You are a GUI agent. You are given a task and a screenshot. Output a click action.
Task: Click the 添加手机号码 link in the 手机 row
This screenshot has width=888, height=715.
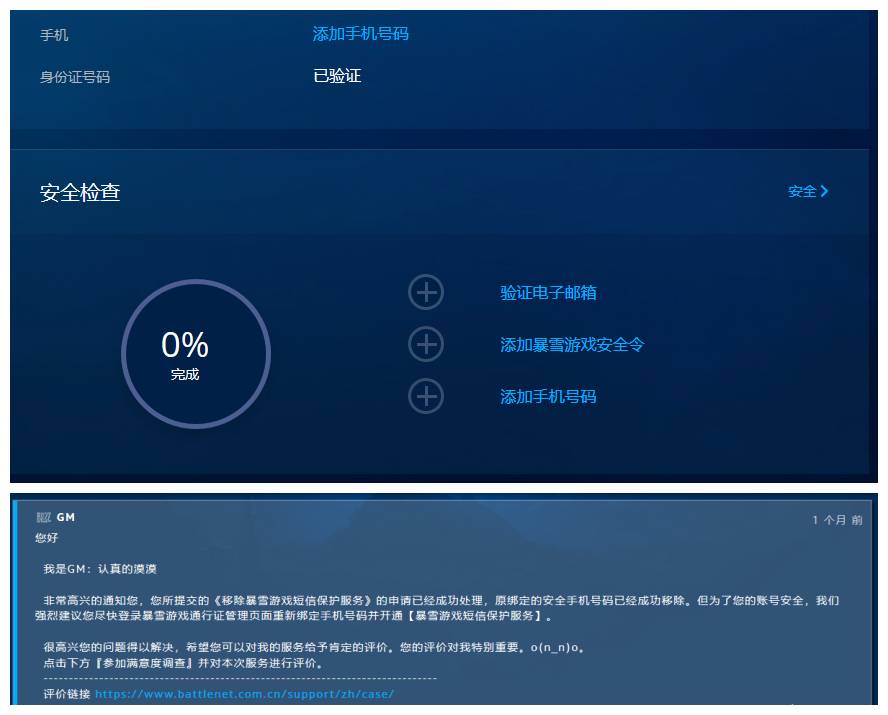pos(360,34)
